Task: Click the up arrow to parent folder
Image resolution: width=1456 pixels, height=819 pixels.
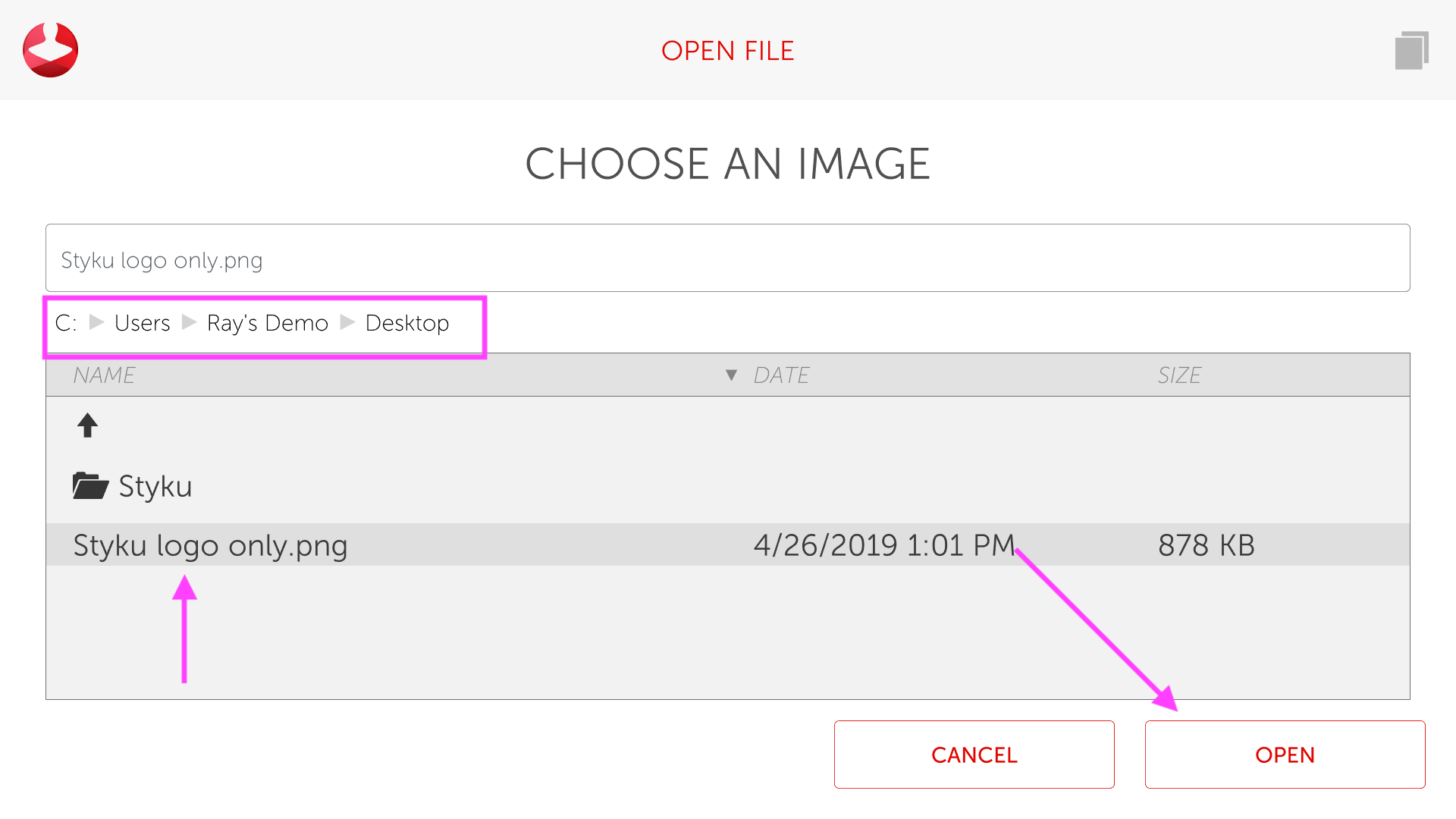Action: (87, 425)
